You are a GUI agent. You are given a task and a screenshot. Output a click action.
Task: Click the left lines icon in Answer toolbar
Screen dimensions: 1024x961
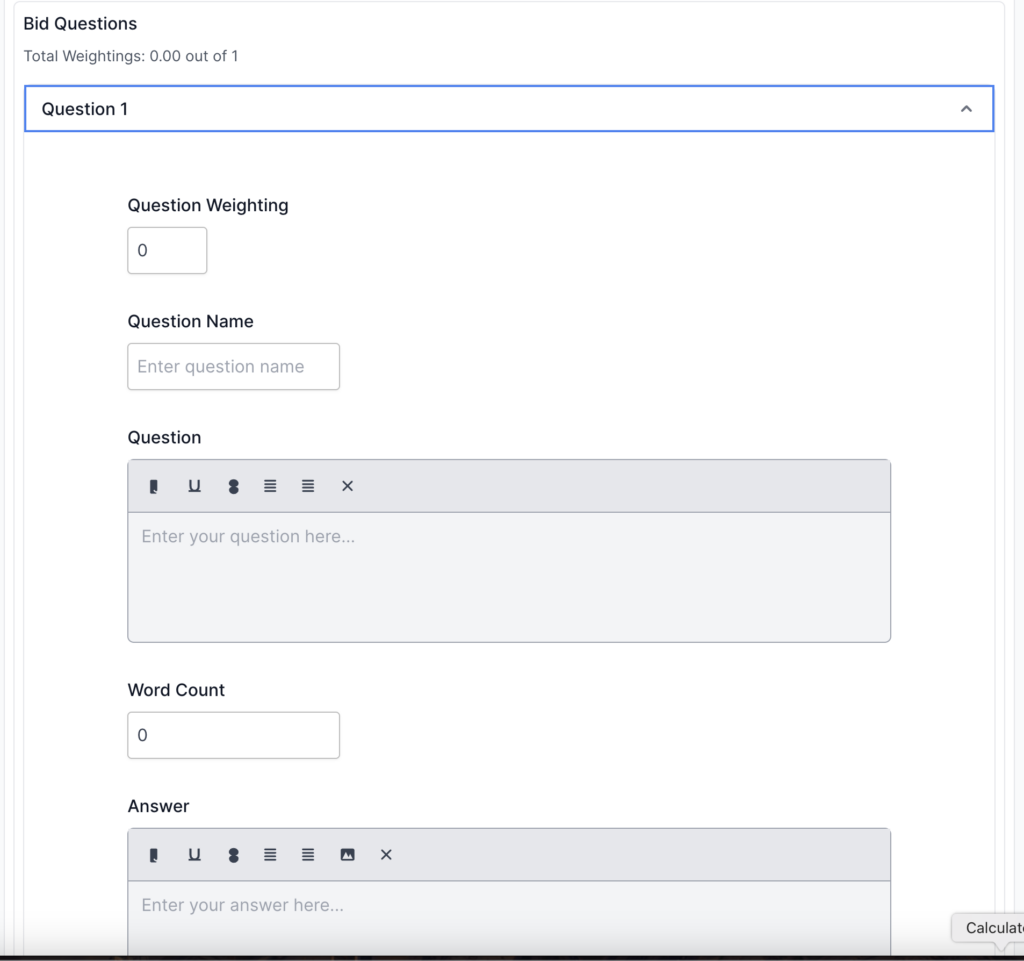(270, 855)
